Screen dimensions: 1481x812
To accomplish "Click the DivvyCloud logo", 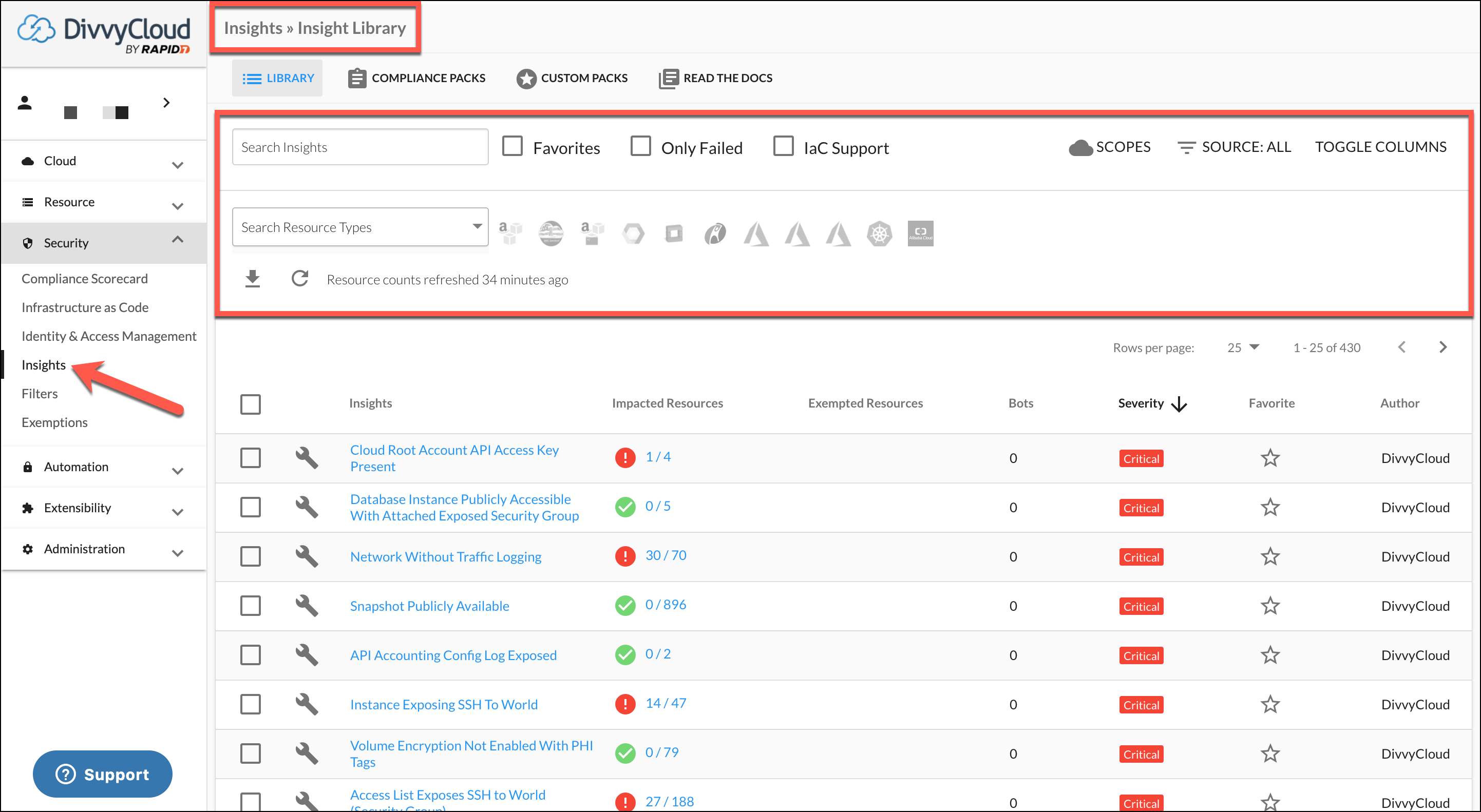I will click(x=104, y=34).
